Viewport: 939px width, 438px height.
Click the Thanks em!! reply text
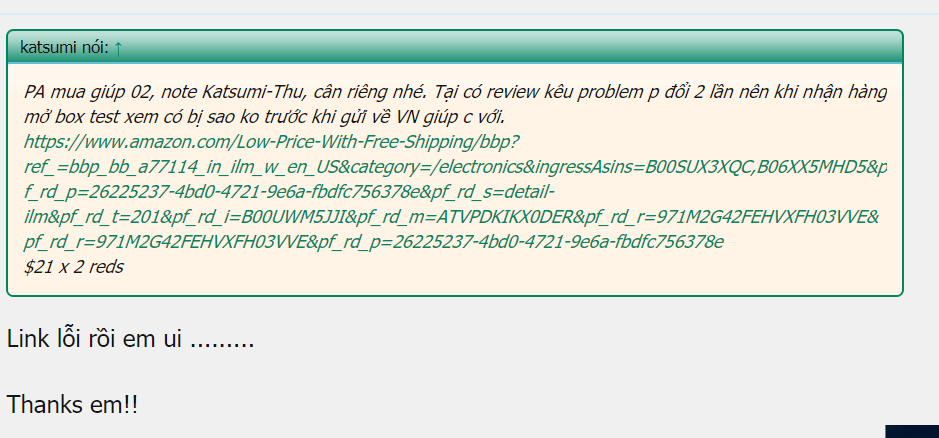tap(72, 405)
